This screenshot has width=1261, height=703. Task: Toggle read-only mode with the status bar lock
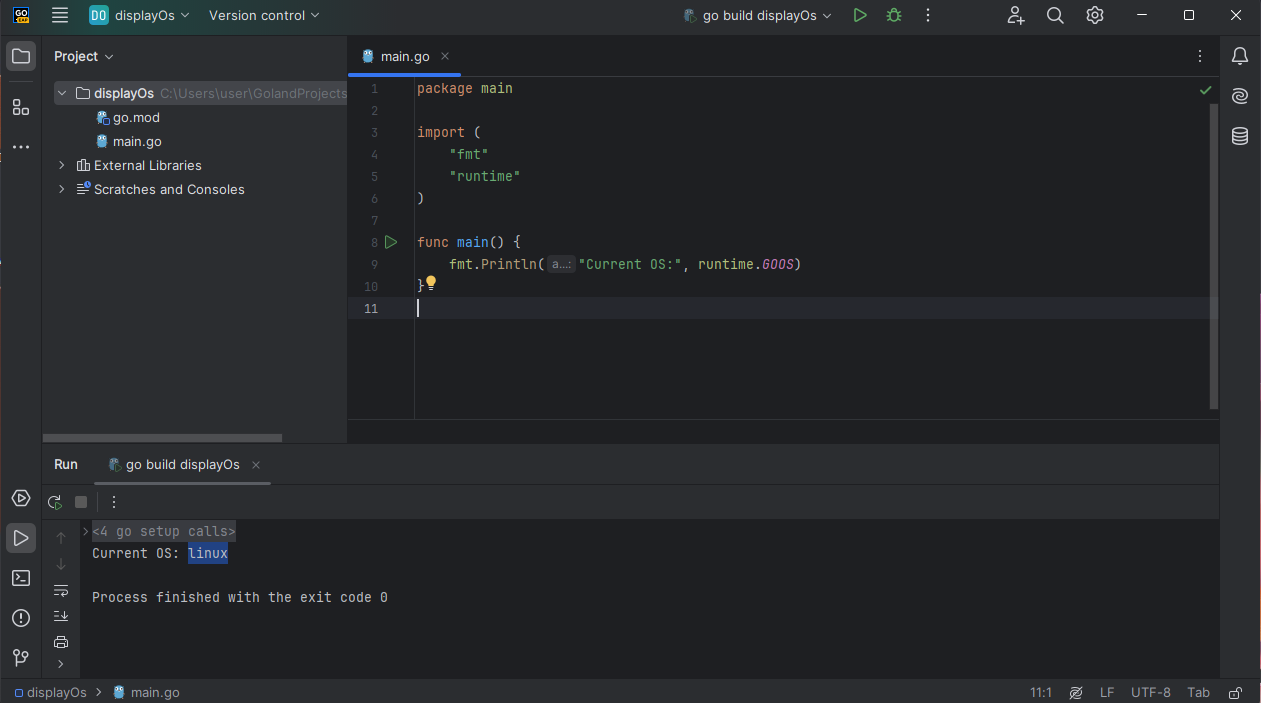(x=1232, y=692)
